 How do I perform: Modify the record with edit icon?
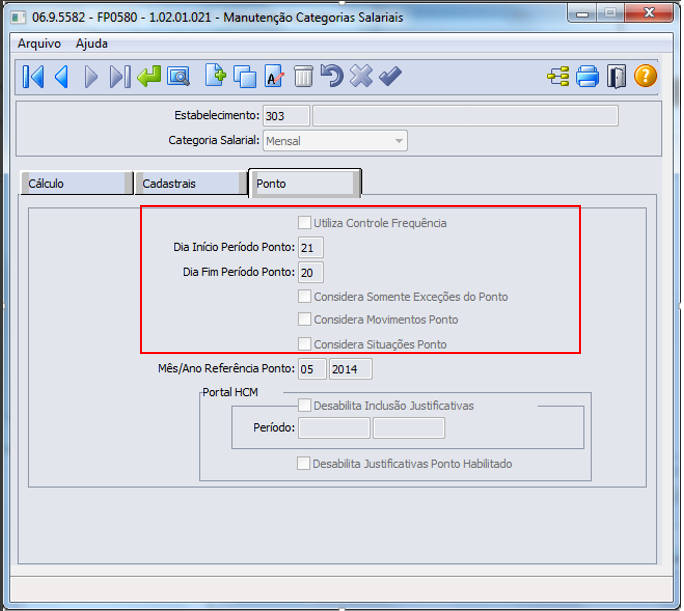pyautogui.click(x=274, y=76)
